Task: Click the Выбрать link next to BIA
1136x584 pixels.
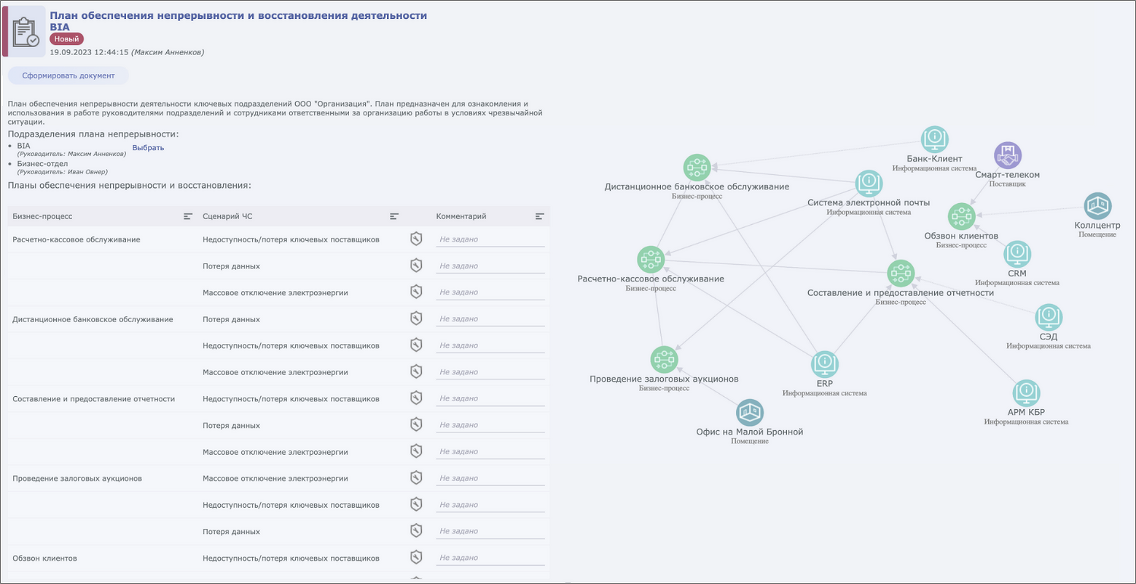Action: click(x=148, y=148)
